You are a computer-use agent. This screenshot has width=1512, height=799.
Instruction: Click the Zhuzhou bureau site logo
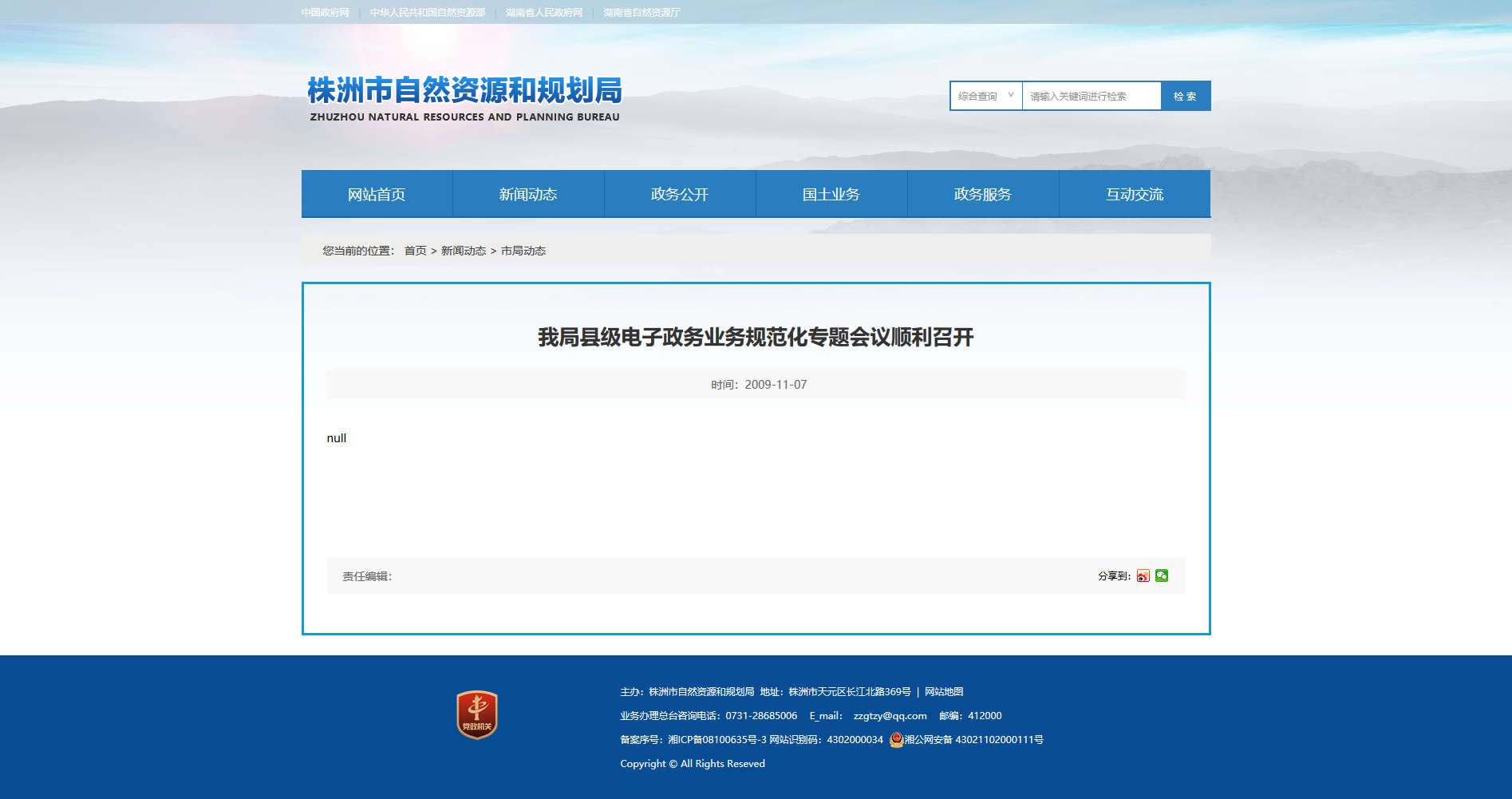[464, 98]
